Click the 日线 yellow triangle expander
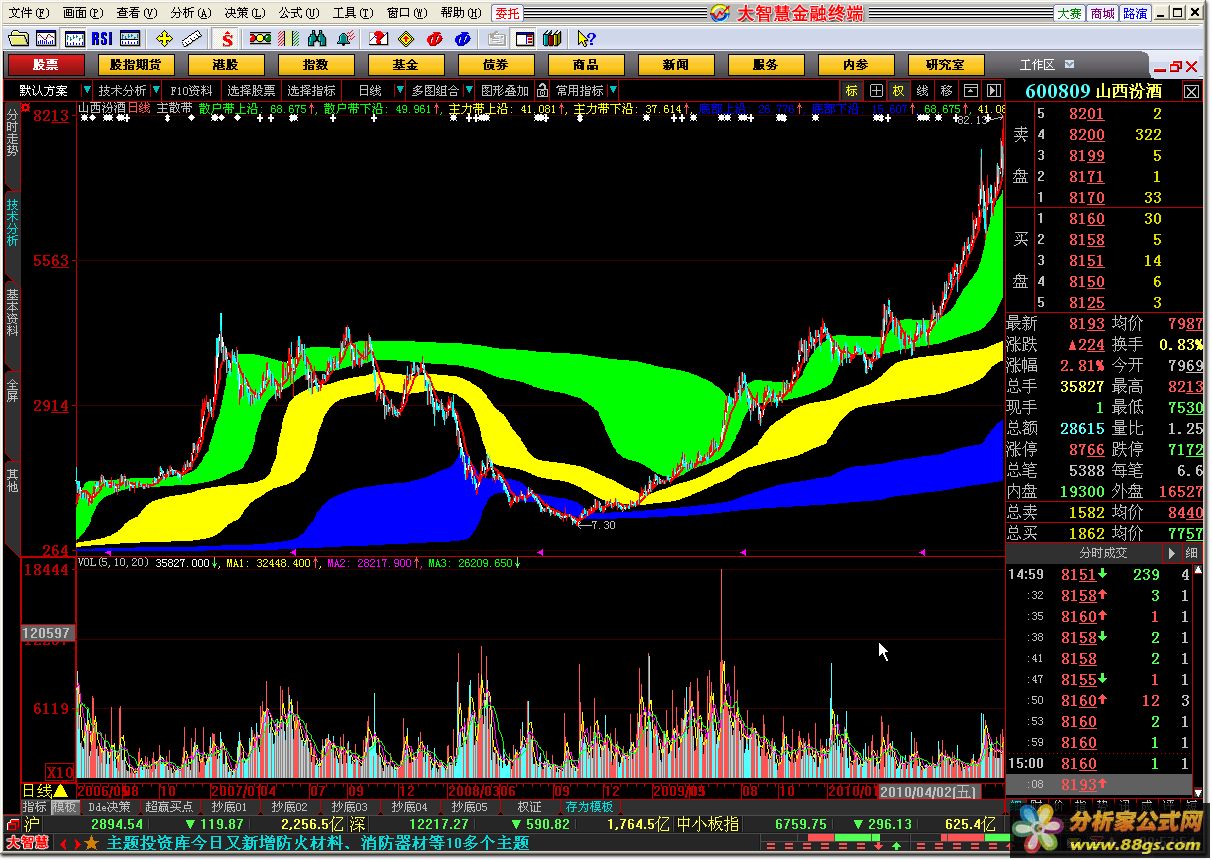This screenshot has height=860, width=1212. (x=60, y=791)
